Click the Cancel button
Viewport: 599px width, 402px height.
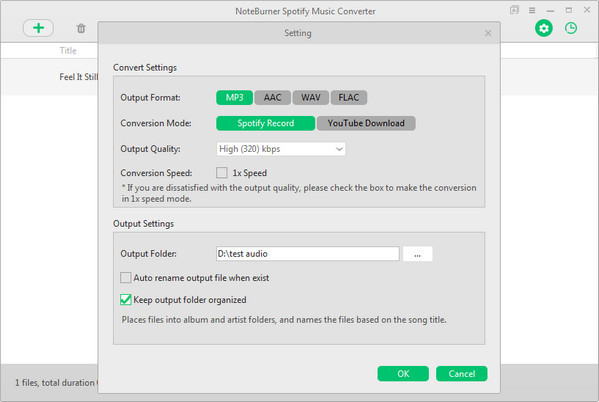click(461, 374)
